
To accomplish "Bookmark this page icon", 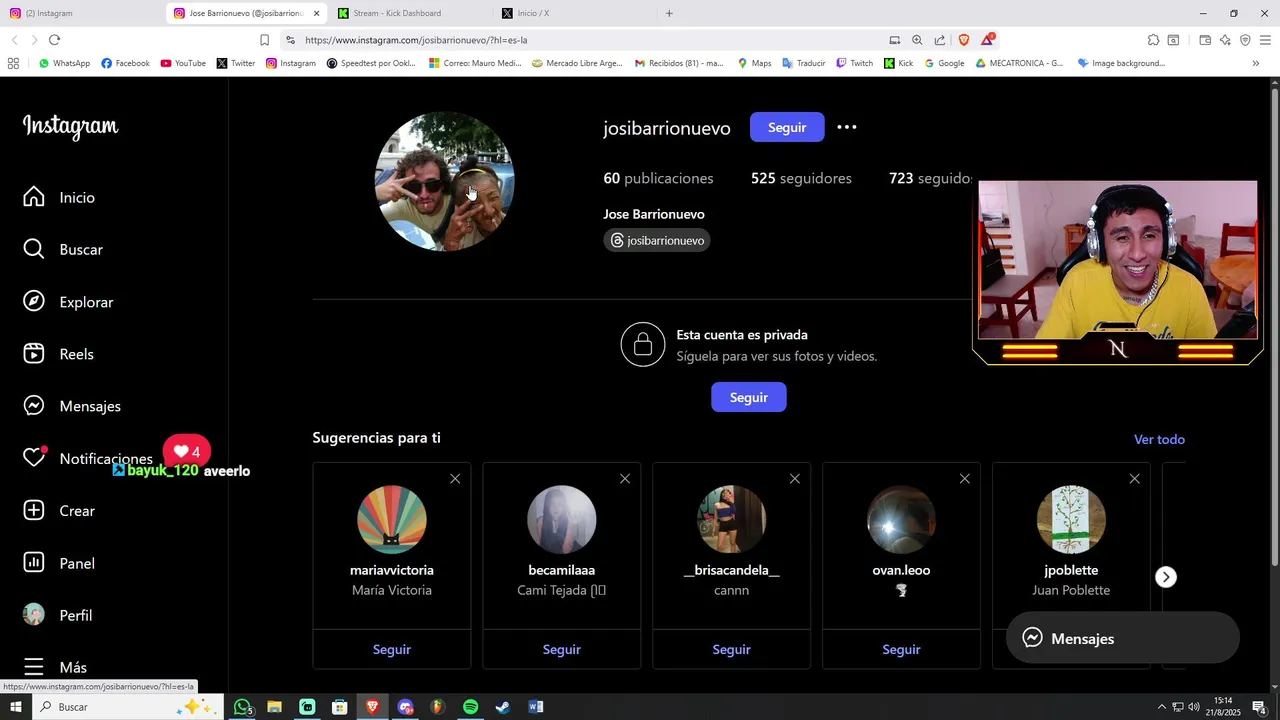I will 264,40.
